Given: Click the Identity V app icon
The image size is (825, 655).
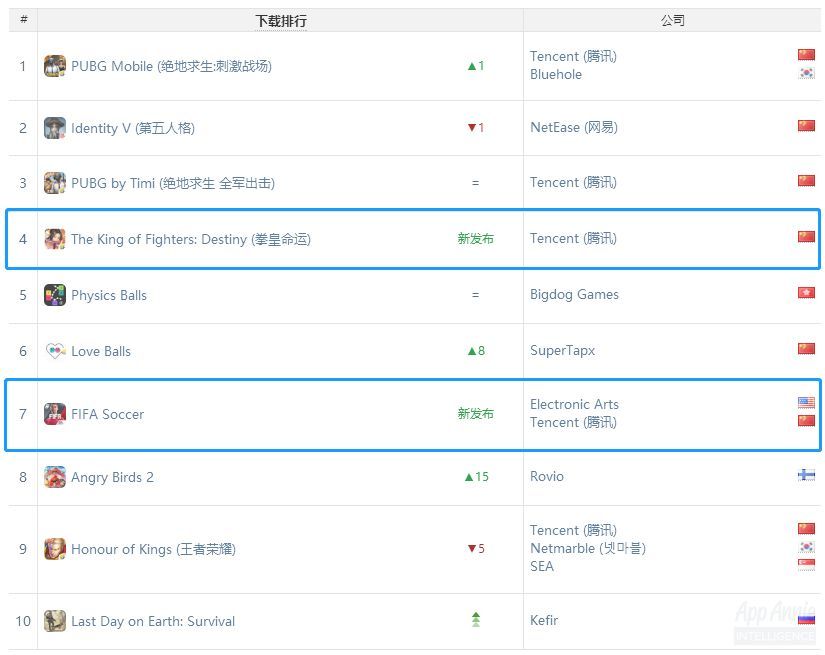Looking at the screenshot, I should 55,128.
